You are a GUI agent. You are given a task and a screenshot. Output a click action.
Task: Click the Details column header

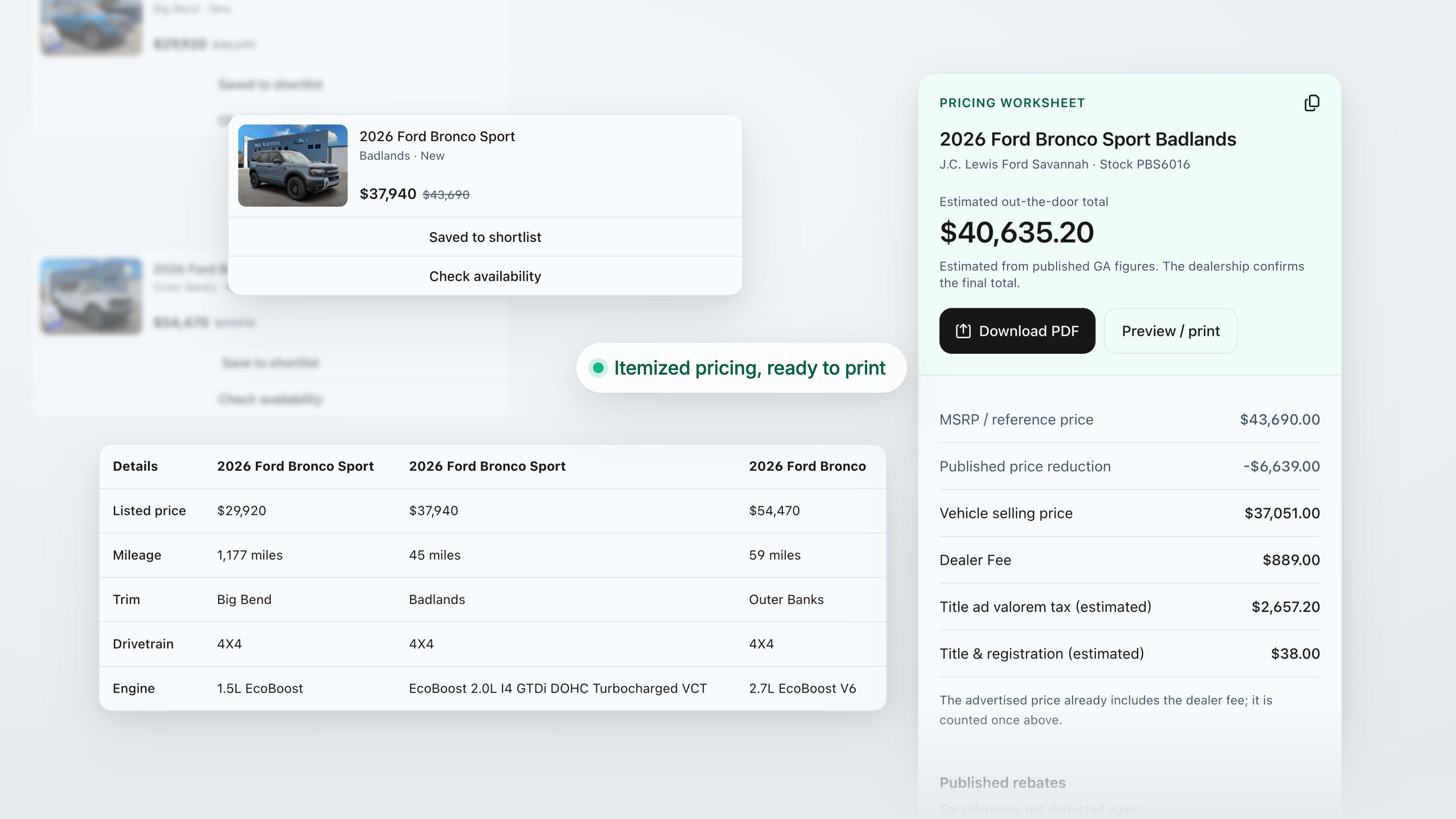135,466
